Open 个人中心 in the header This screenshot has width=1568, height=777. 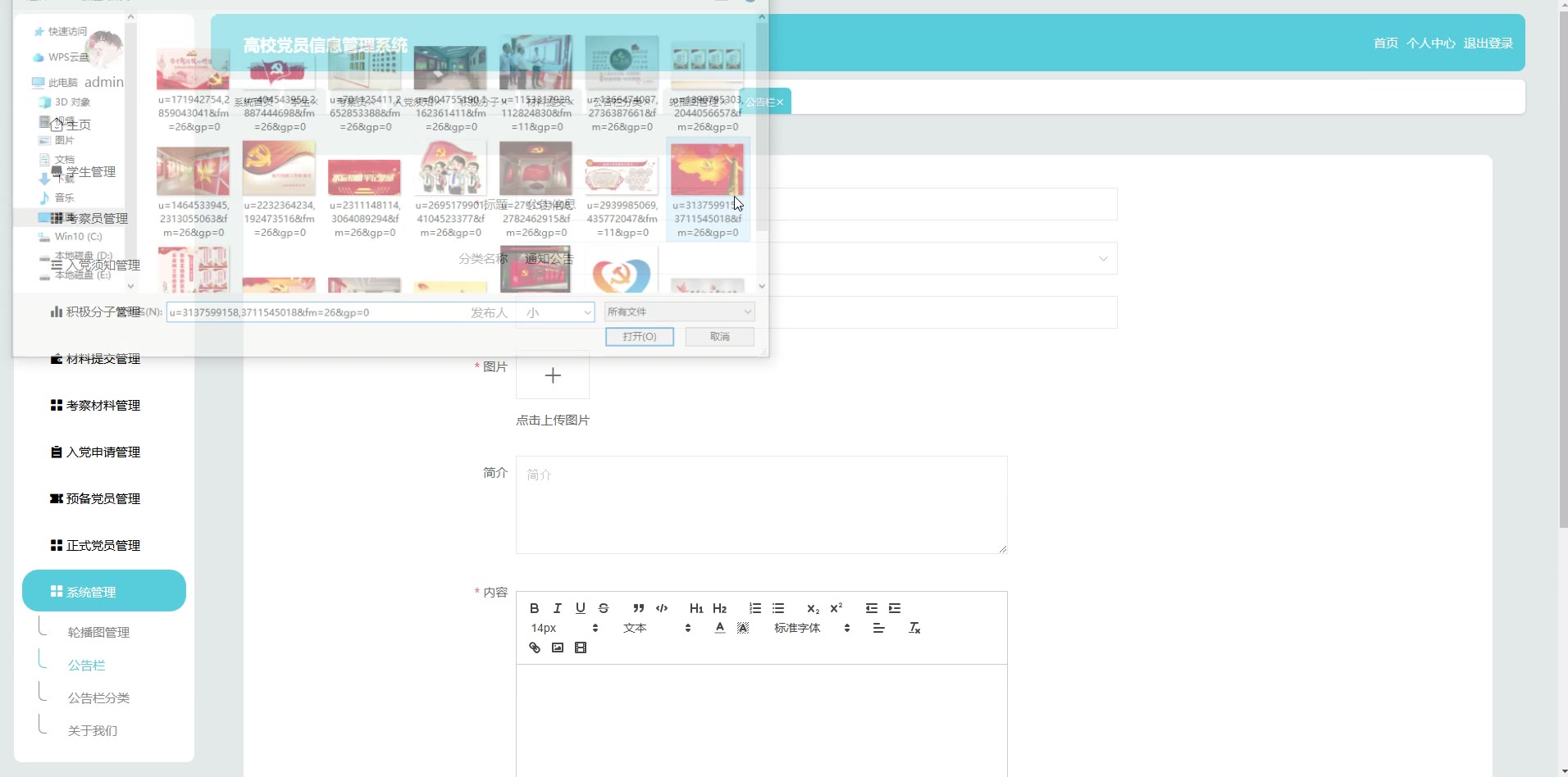pos(1431,43)
